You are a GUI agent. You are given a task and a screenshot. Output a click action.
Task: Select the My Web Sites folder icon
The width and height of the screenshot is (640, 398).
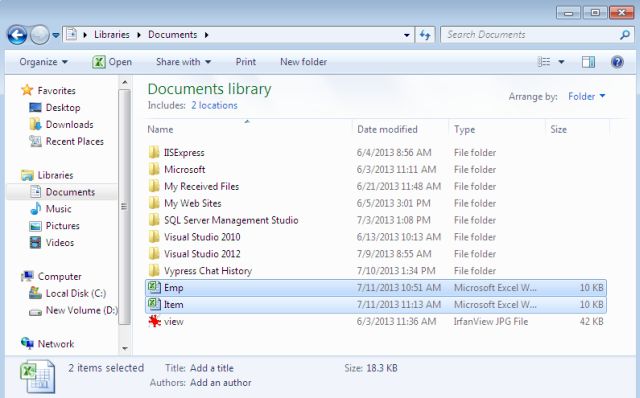point(154,203)
